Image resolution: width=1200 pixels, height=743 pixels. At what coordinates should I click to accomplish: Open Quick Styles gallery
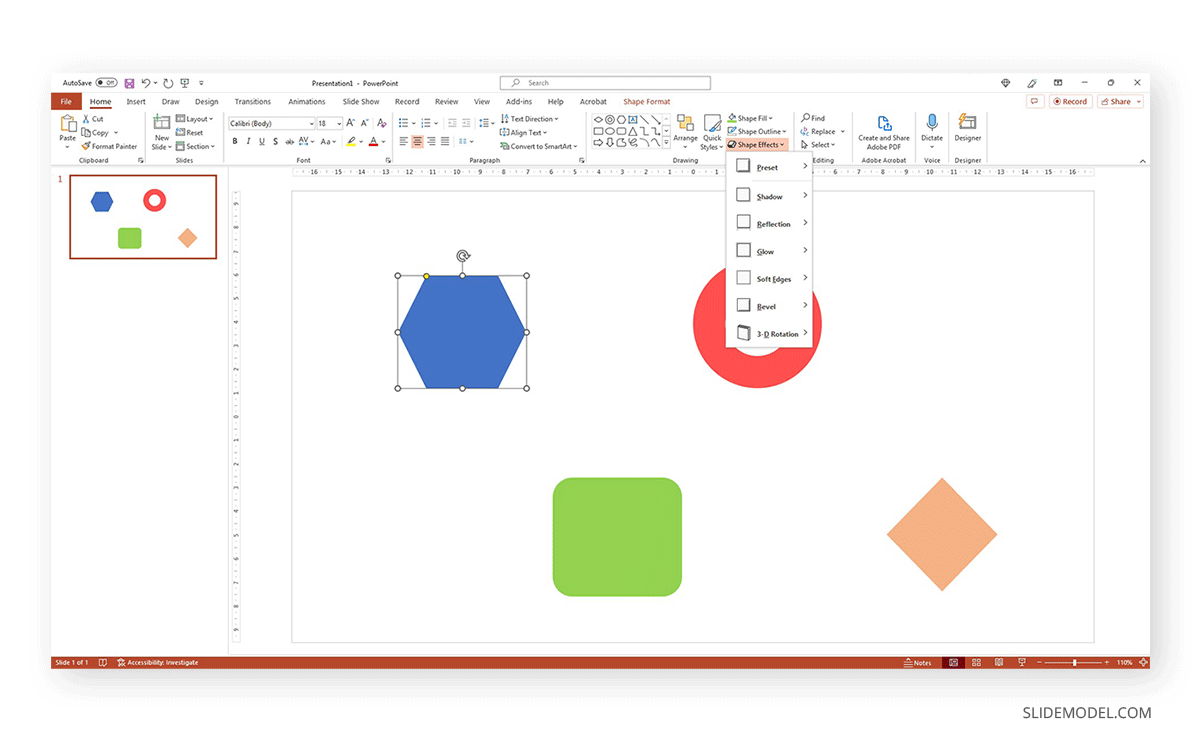coord(712,131)
